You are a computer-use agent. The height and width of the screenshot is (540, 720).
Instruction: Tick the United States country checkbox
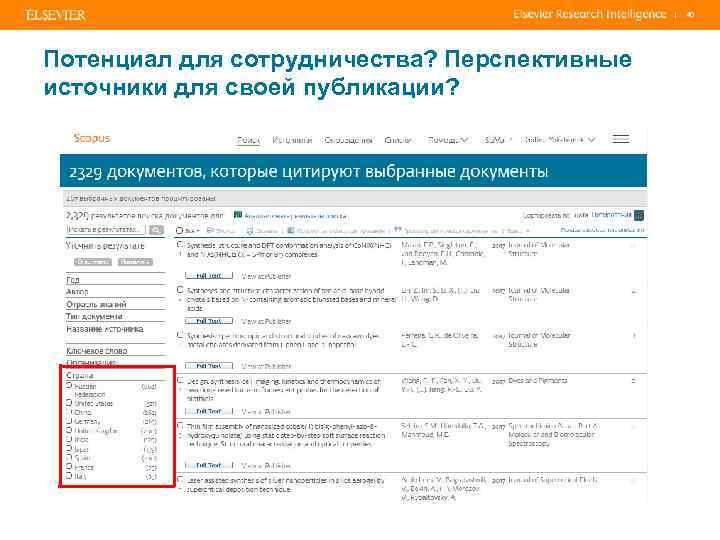click(69, 403)
